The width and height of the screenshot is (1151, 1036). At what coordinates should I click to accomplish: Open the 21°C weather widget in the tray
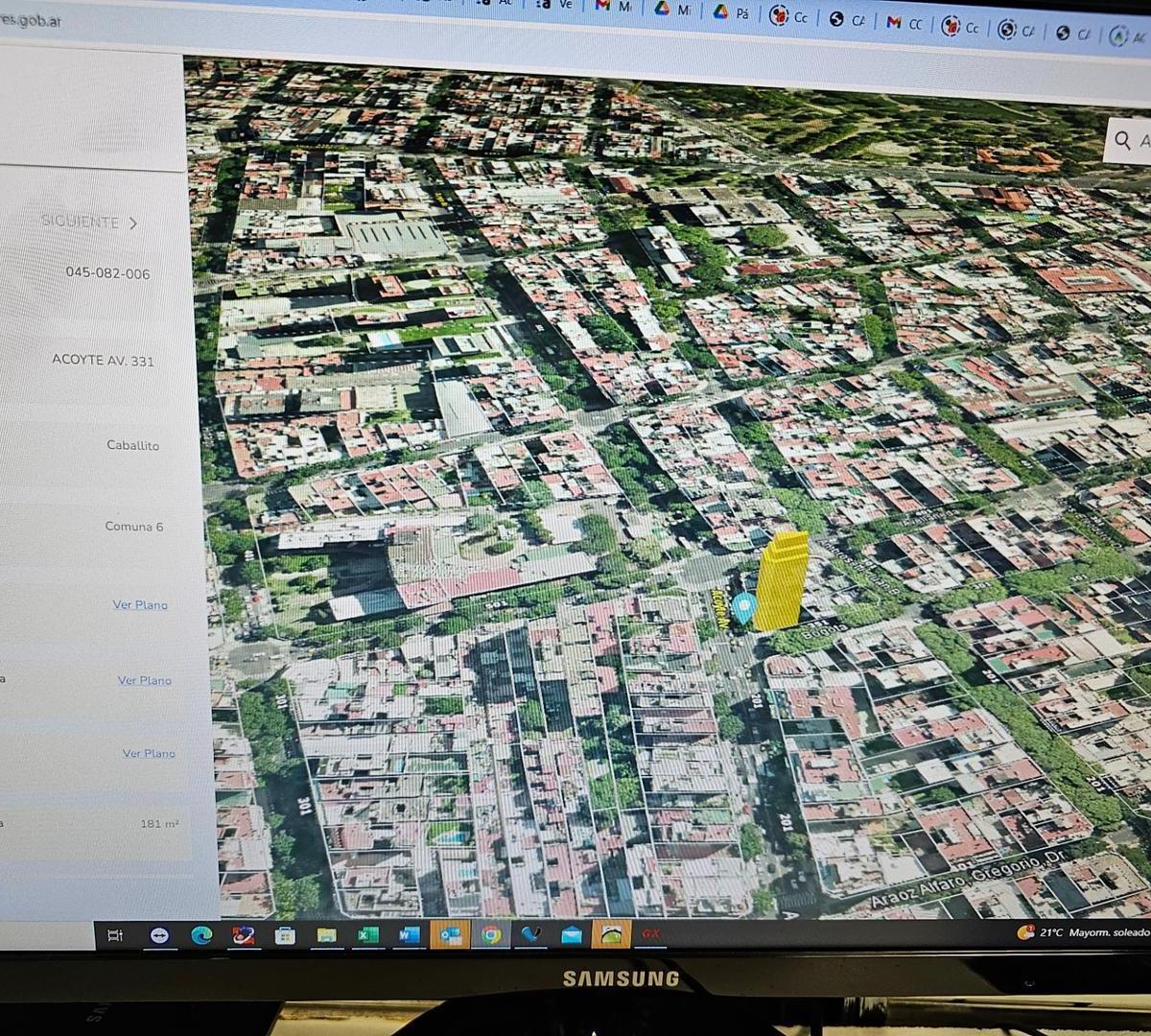(1084, 931)
